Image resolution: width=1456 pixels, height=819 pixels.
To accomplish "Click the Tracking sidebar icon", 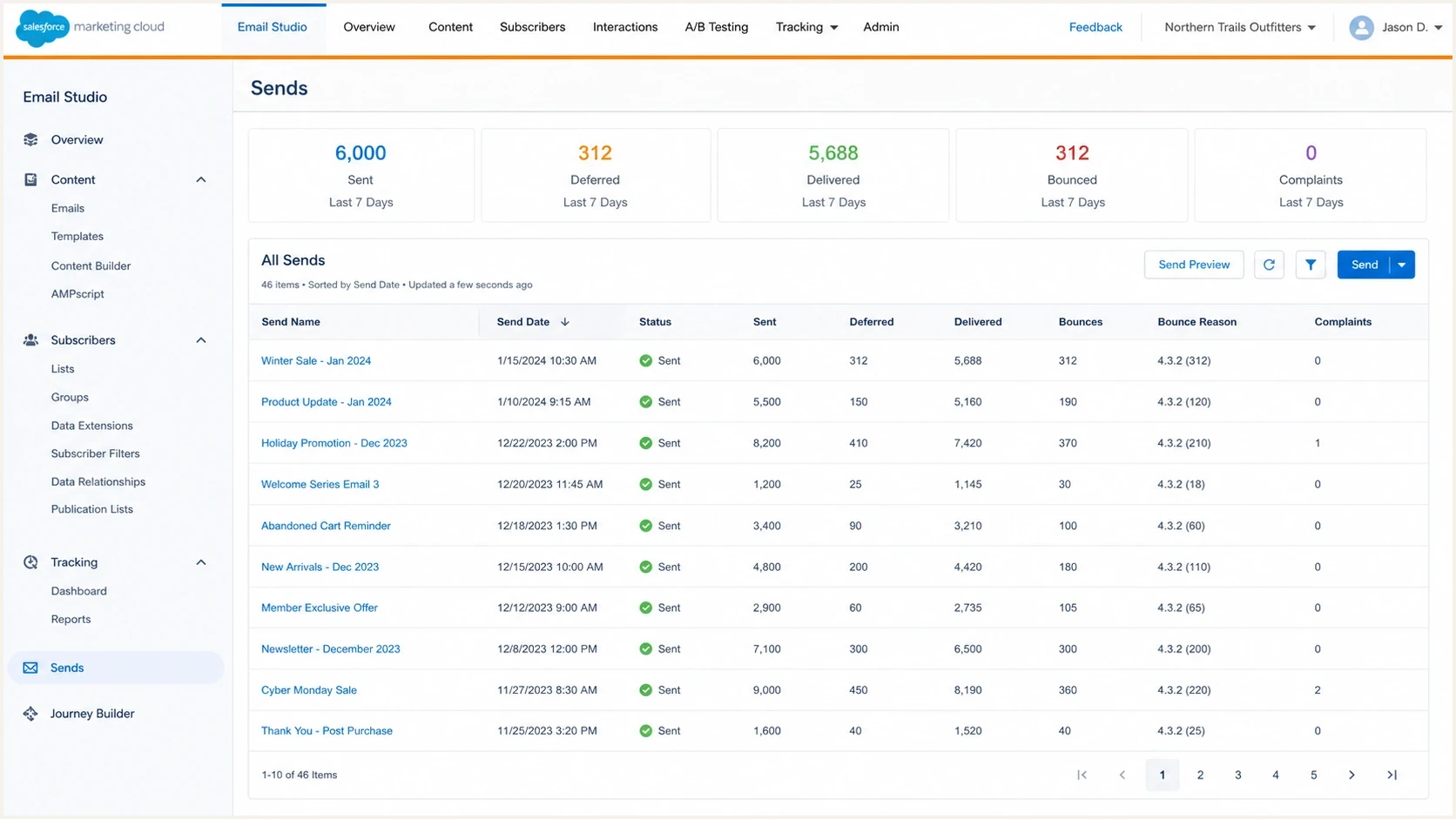I will click(x=30, y=562).
